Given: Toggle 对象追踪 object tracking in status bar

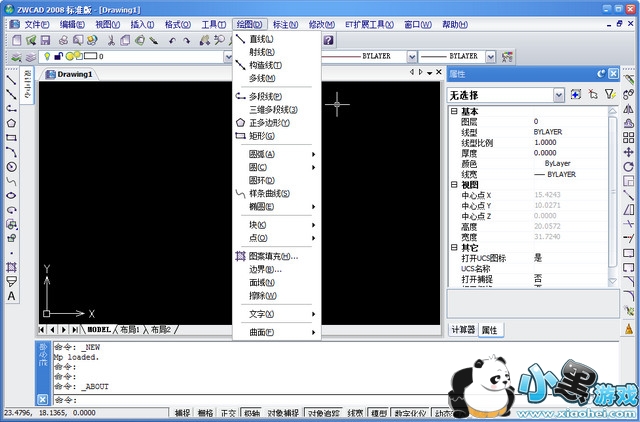Looking at the screenshot, I should 323,413.
